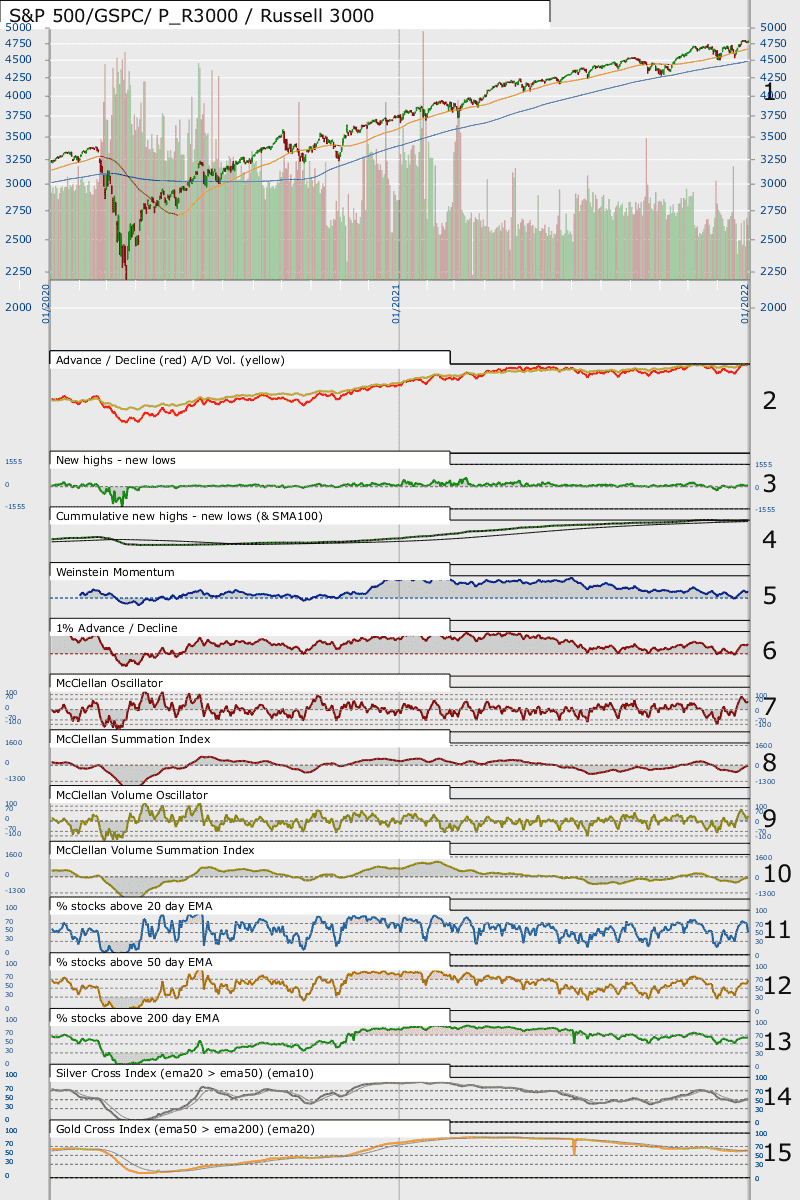Click the '4000' value on the right price axis
Viewport: 800px width, 1200px height.
tap(773, 95)
